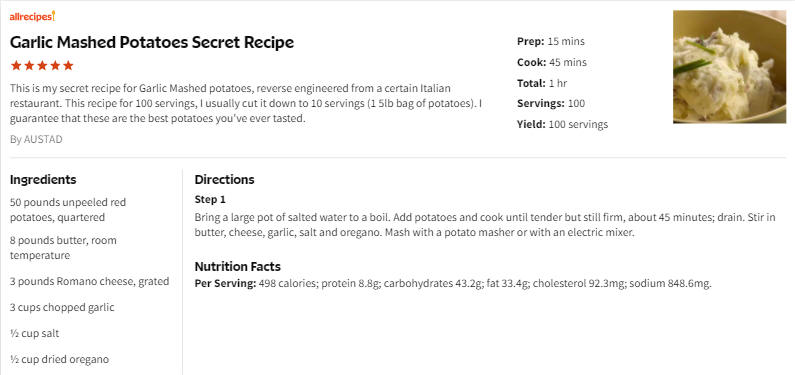Select the Directions heading
Image resolution: width=795 pixels, height=375 pixels.
click(225, 179)
